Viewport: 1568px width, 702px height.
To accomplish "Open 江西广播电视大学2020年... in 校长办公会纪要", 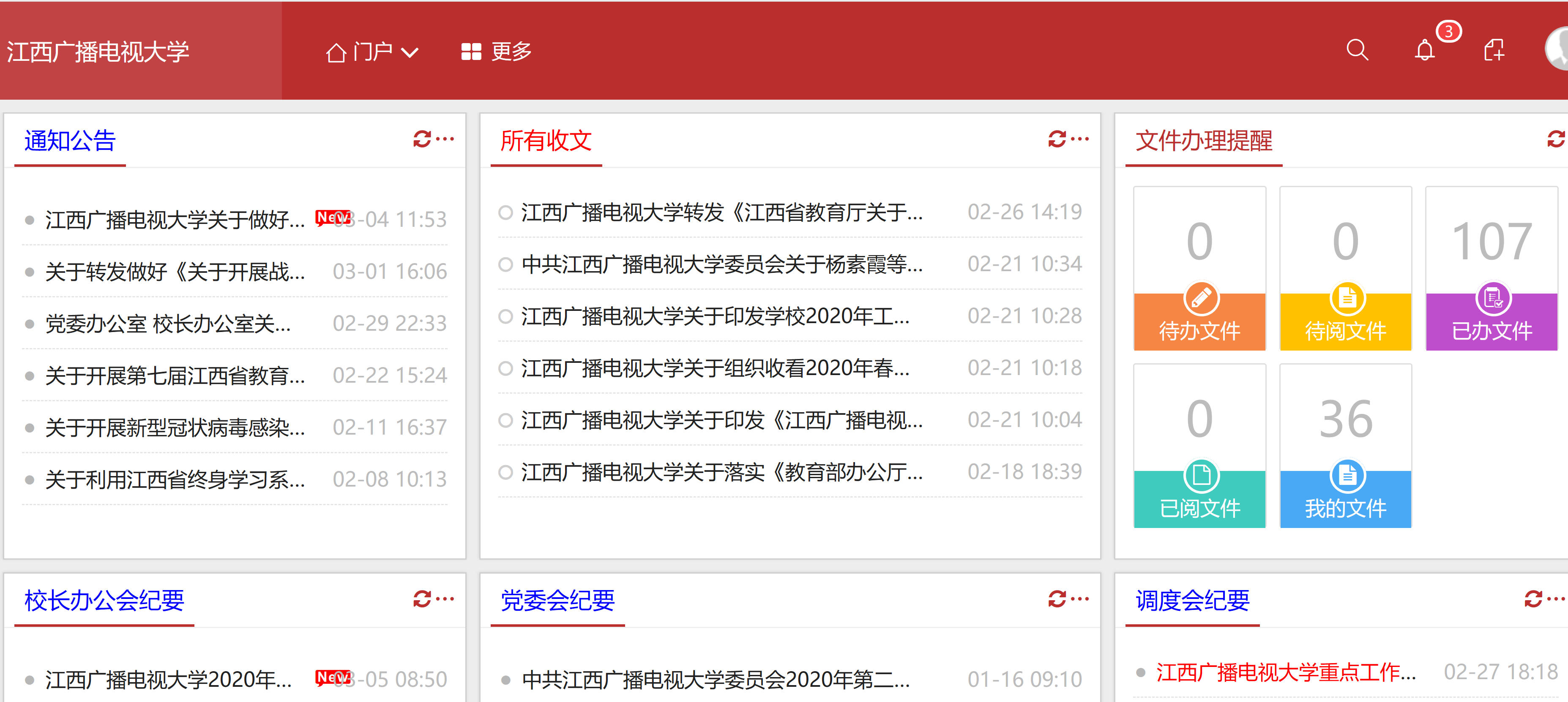I will click(x=169, y=680).
